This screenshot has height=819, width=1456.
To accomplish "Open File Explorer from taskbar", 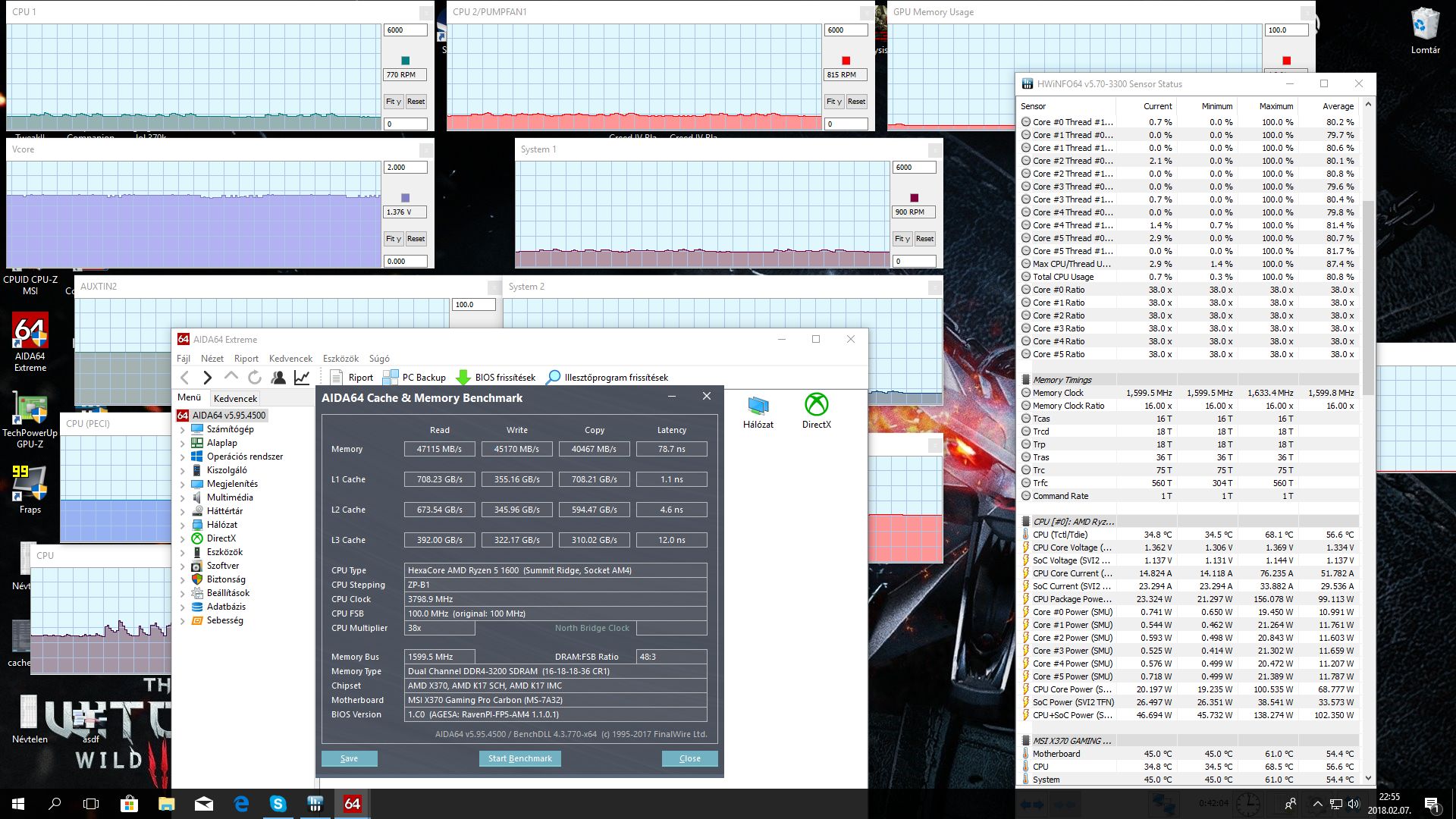I will point(166,804).
